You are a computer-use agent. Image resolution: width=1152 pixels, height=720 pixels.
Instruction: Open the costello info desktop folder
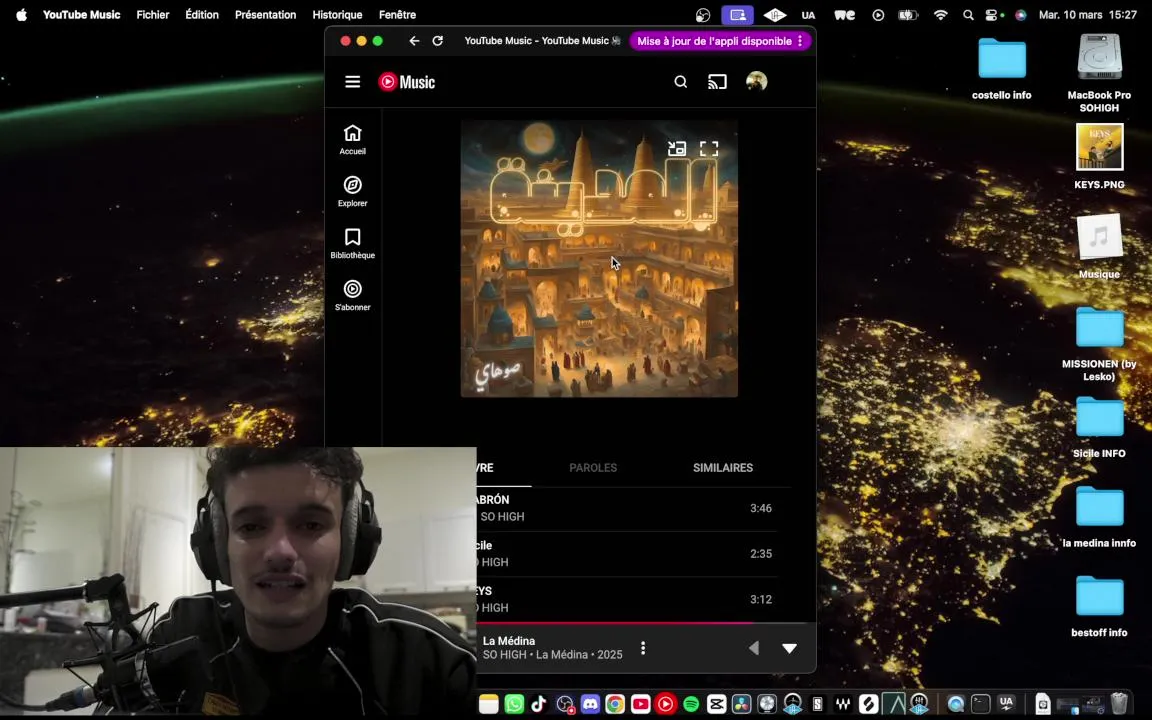tap(1001, 68)
